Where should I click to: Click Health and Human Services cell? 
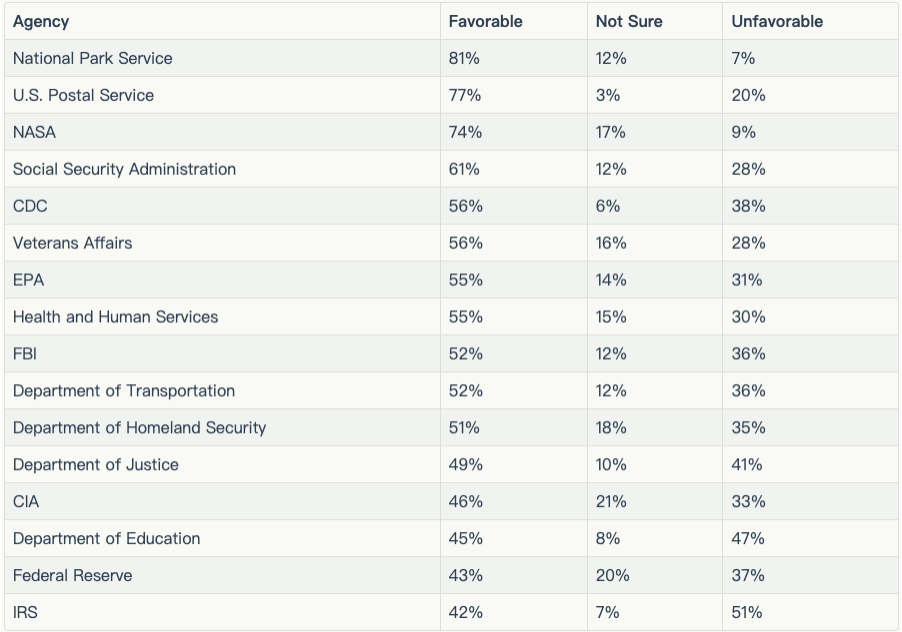(115, 317)
